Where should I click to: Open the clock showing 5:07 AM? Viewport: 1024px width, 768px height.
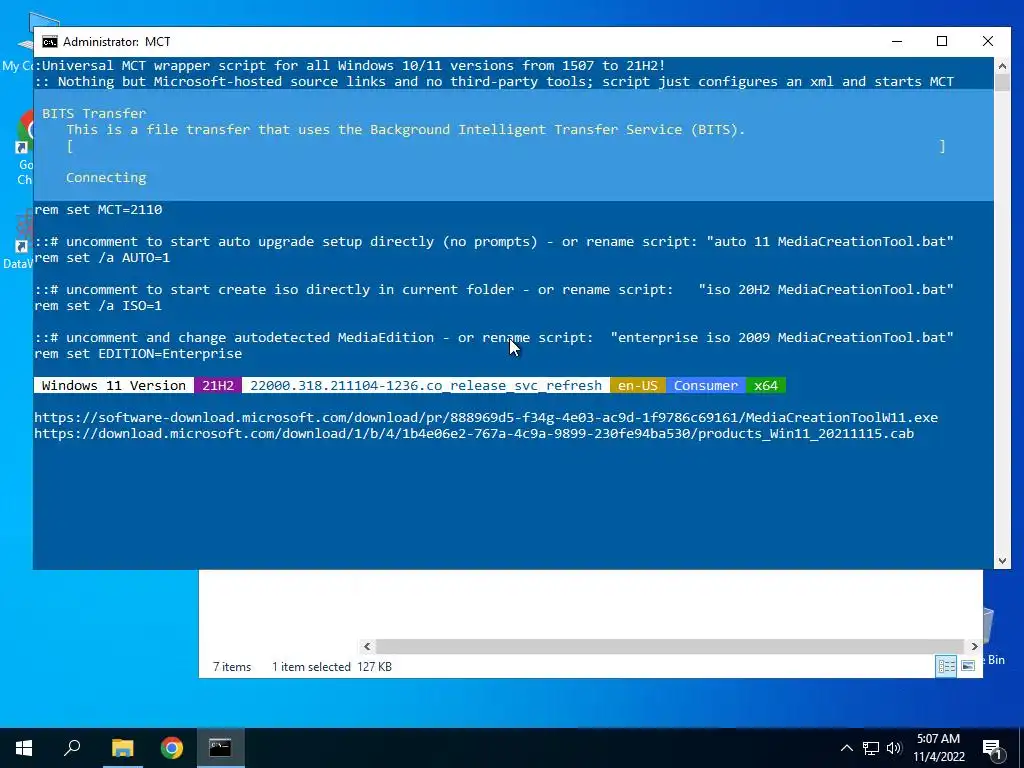tap(938, 748)
